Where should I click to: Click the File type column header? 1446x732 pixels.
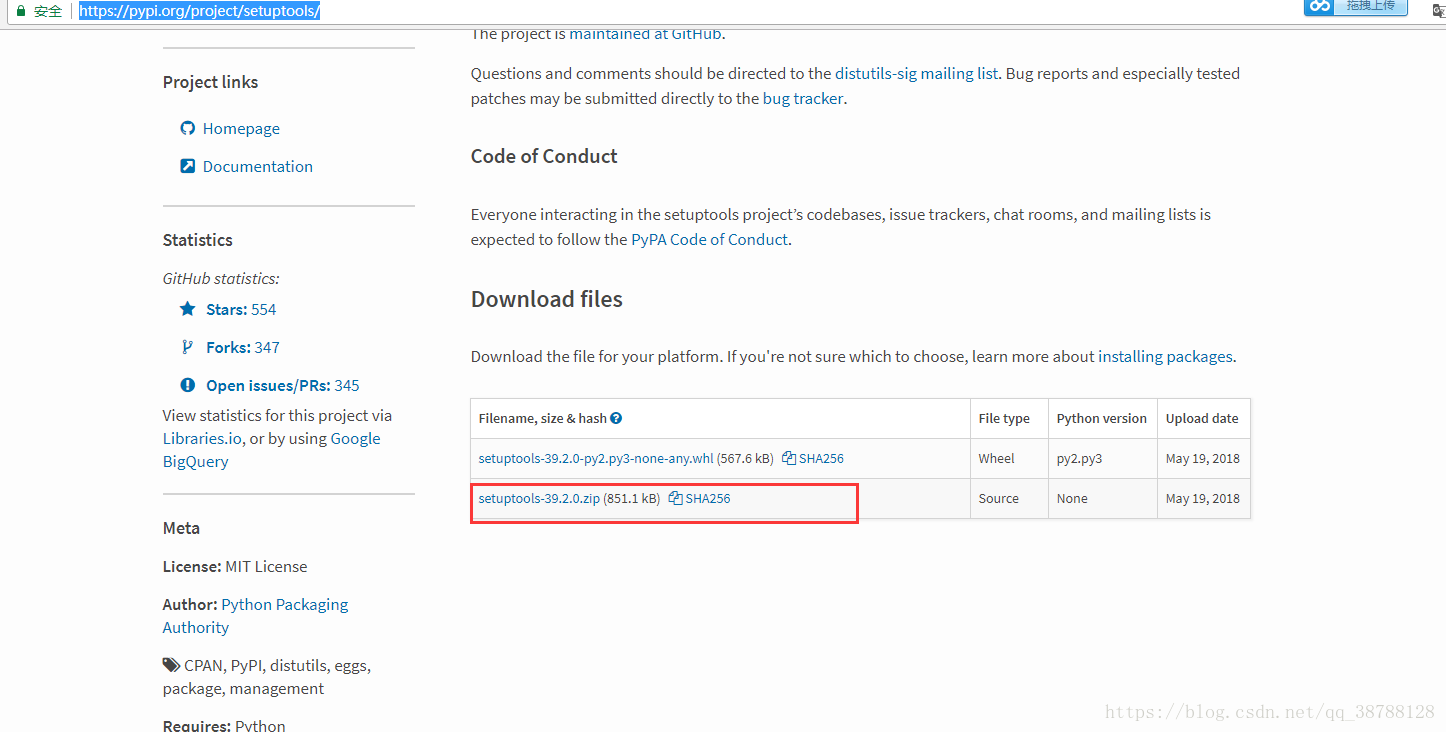click(x=1004, y=418)
